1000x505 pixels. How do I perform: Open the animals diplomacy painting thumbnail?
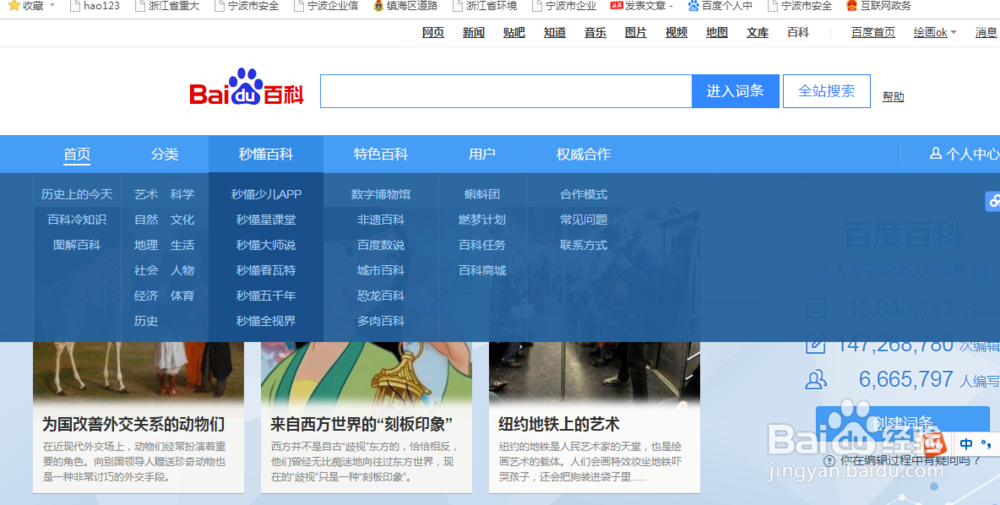point(138,373)
